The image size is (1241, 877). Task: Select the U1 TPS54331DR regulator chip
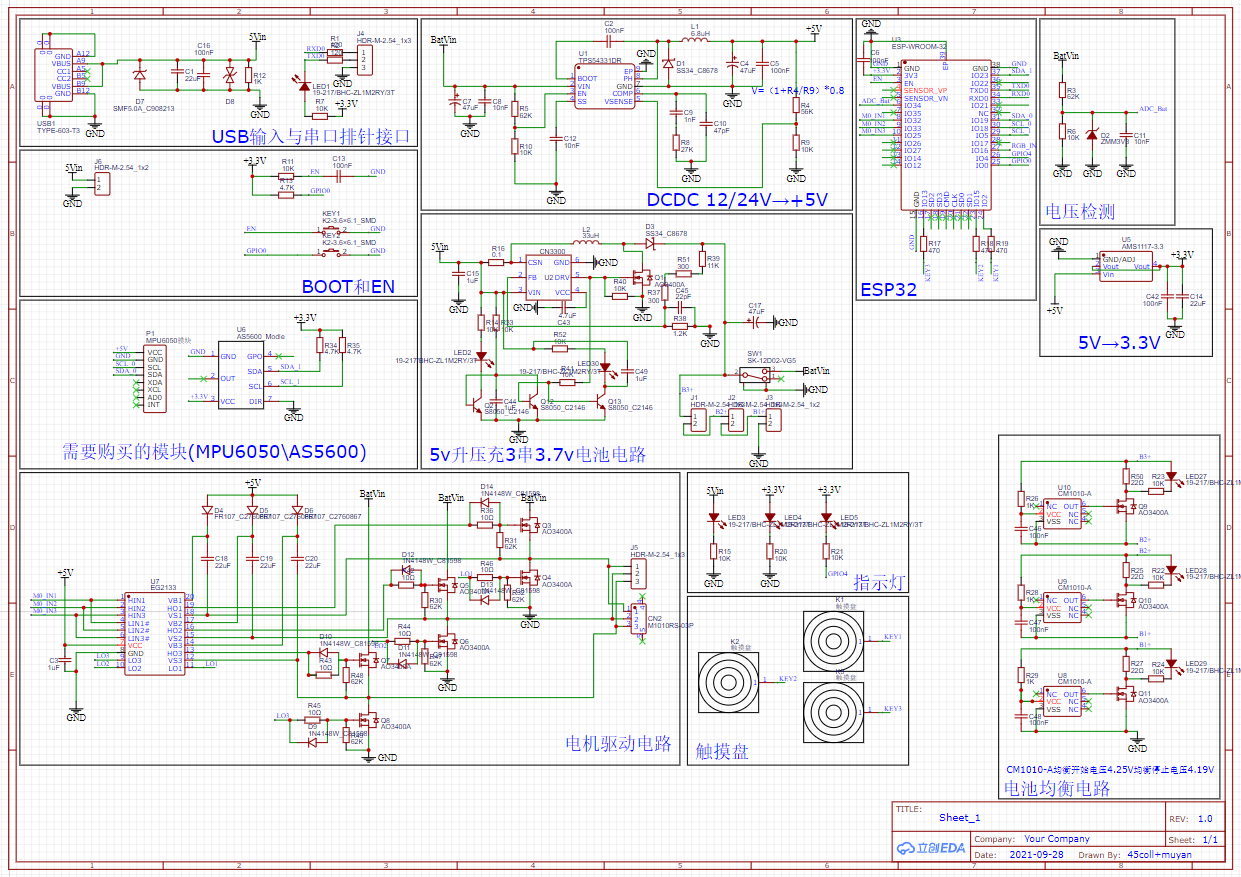click(x=605, y=85)
